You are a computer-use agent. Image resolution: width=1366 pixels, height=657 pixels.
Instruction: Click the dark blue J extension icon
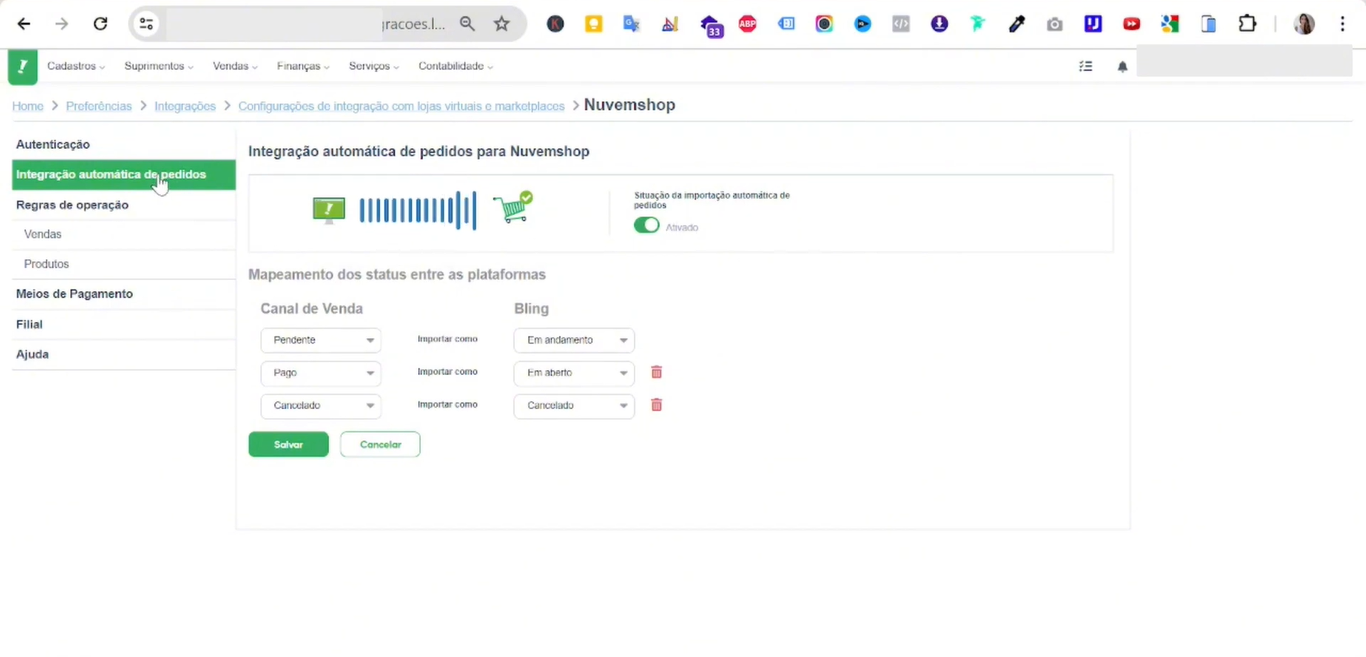[1093, 24]
